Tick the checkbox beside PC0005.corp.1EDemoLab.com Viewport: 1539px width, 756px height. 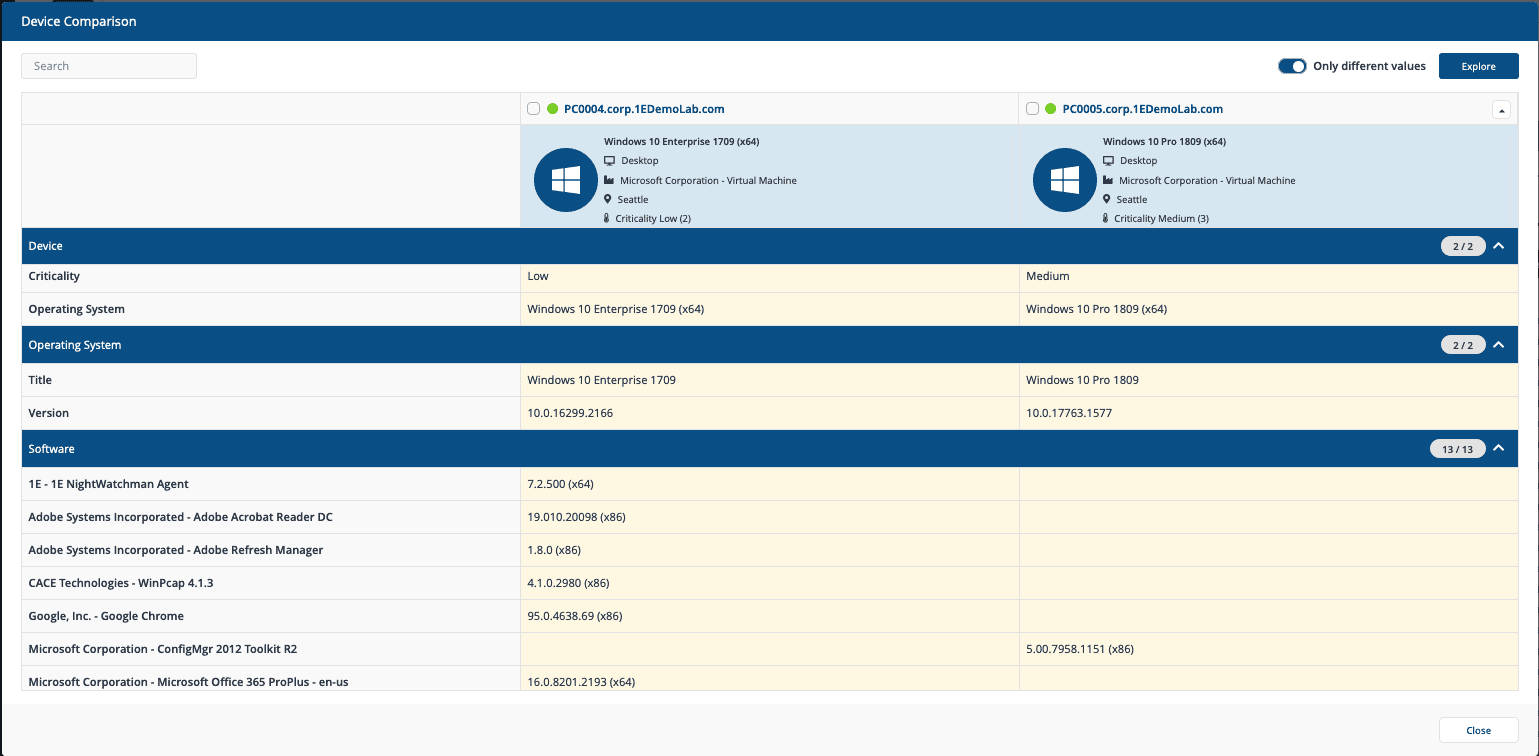tap(1033, 109)
